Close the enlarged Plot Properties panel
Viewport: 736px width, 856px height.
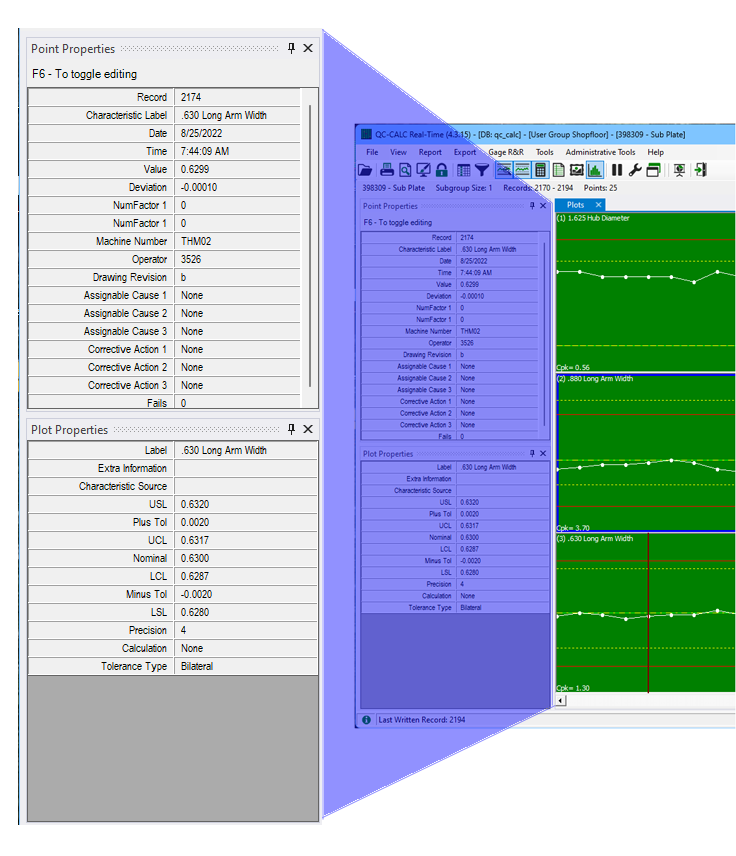tap(308, 429)
